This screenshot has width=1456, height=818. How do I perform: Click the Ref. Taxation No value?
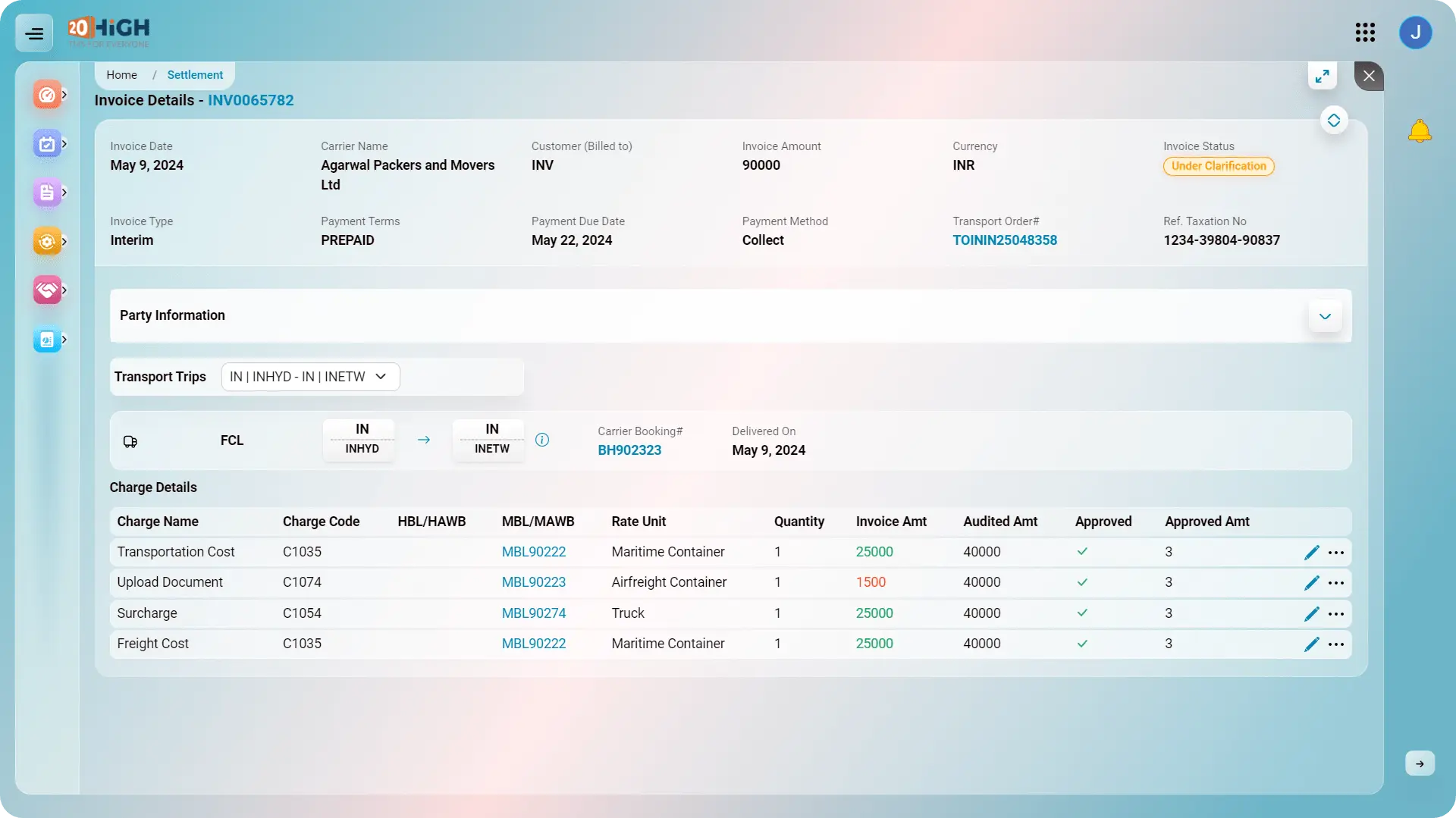tap(1222, 240)
